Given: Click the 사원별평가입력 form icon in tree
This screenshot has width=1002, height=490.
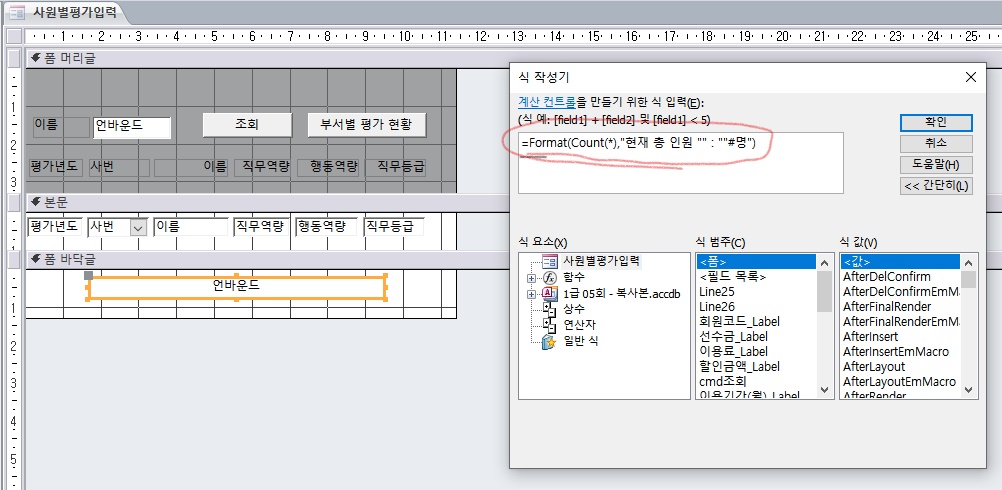Looking at the screenshot, I should (549, 262).
